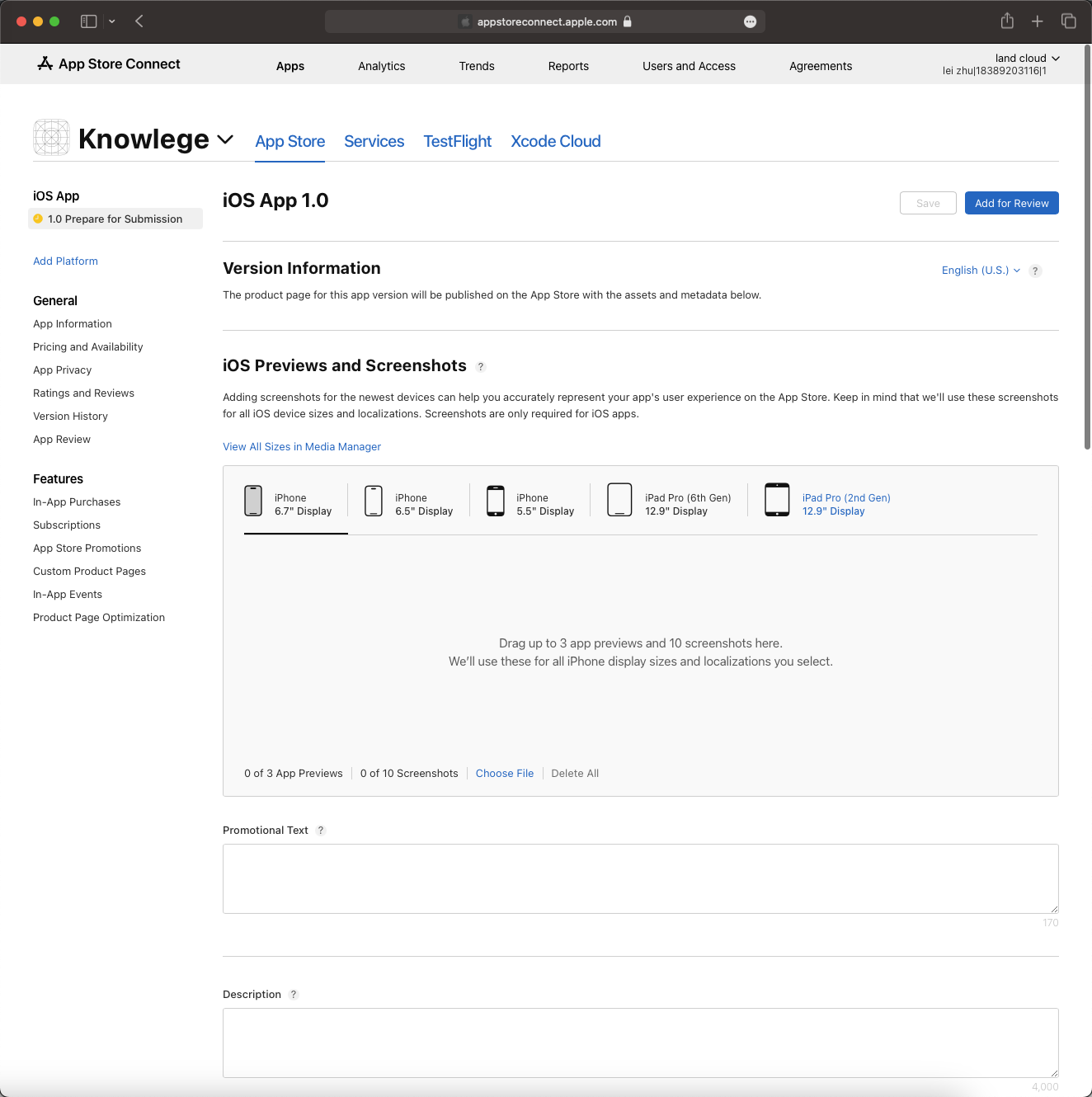Open a new tab with plus icon
Viewport: 1092px width, 1097px height.
point(1038,21)
